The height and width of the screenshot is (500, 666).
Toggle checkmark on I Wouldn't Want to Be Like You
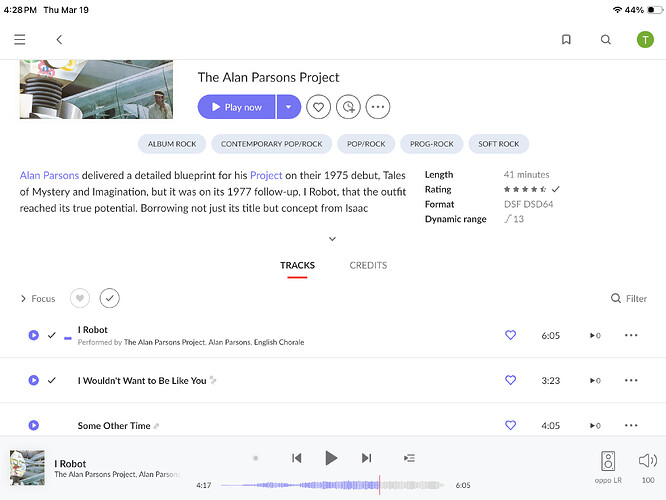tap(52, 380)
